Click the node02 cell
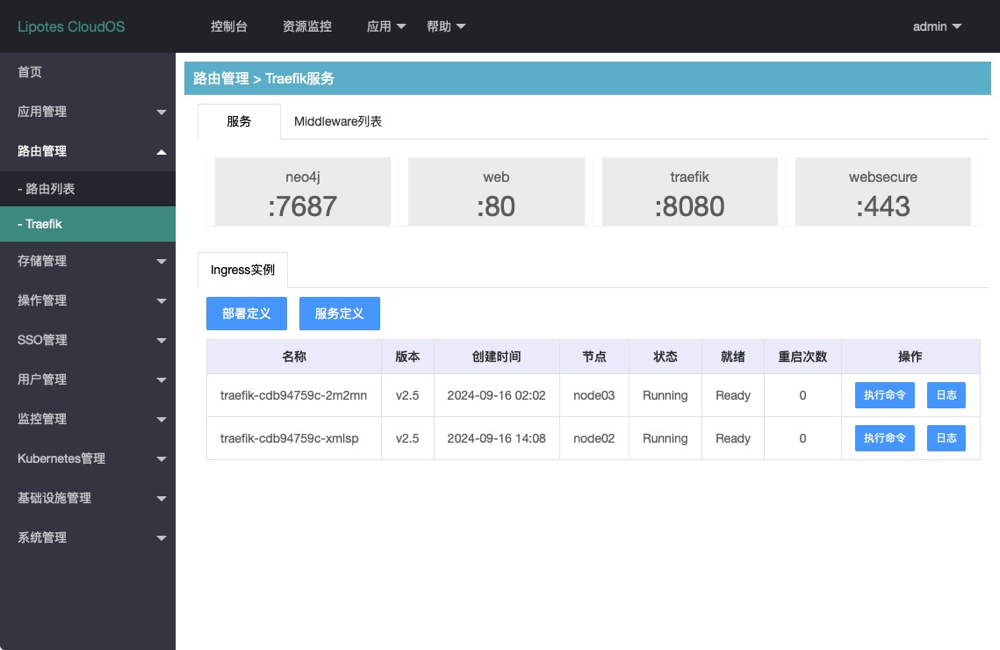The height and width of the screenshot is (650, 1000). (x=594, y=439)
